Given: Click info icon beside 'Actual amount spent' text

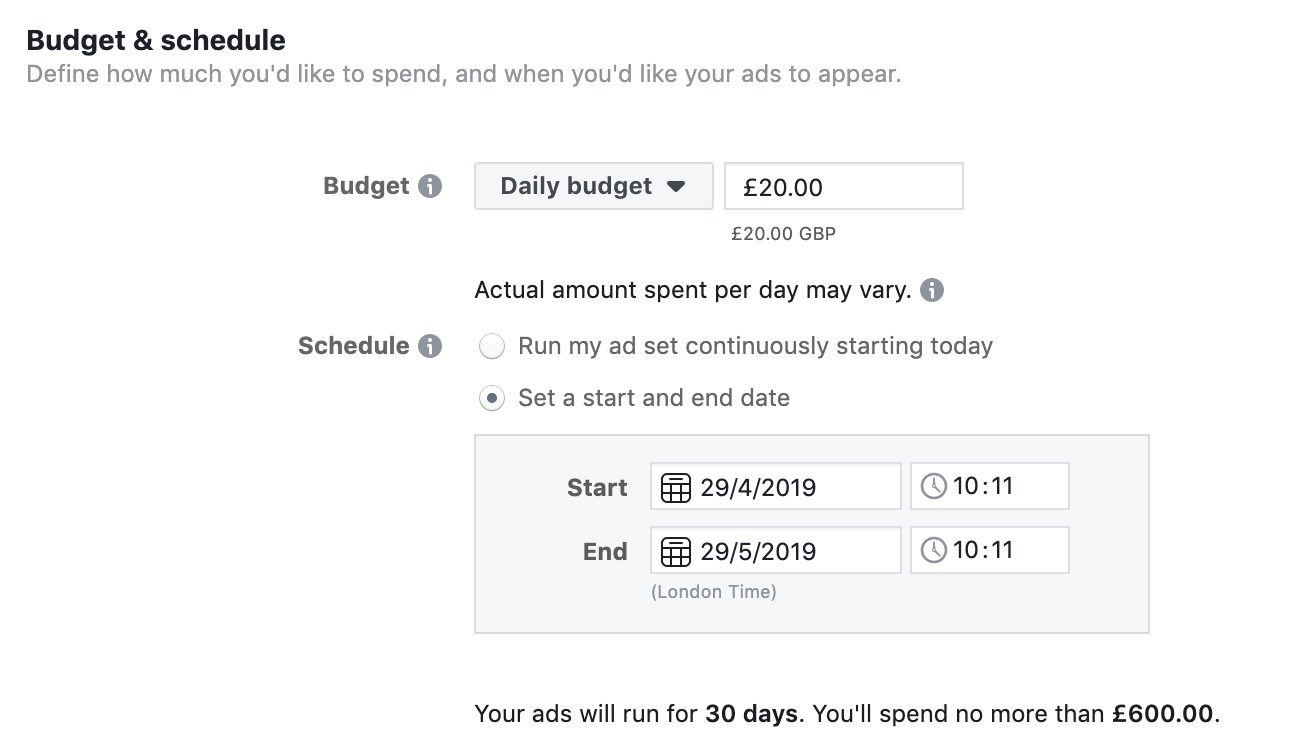Looking at the screenshot, I should pyautogui.click(x=931, y=291).
